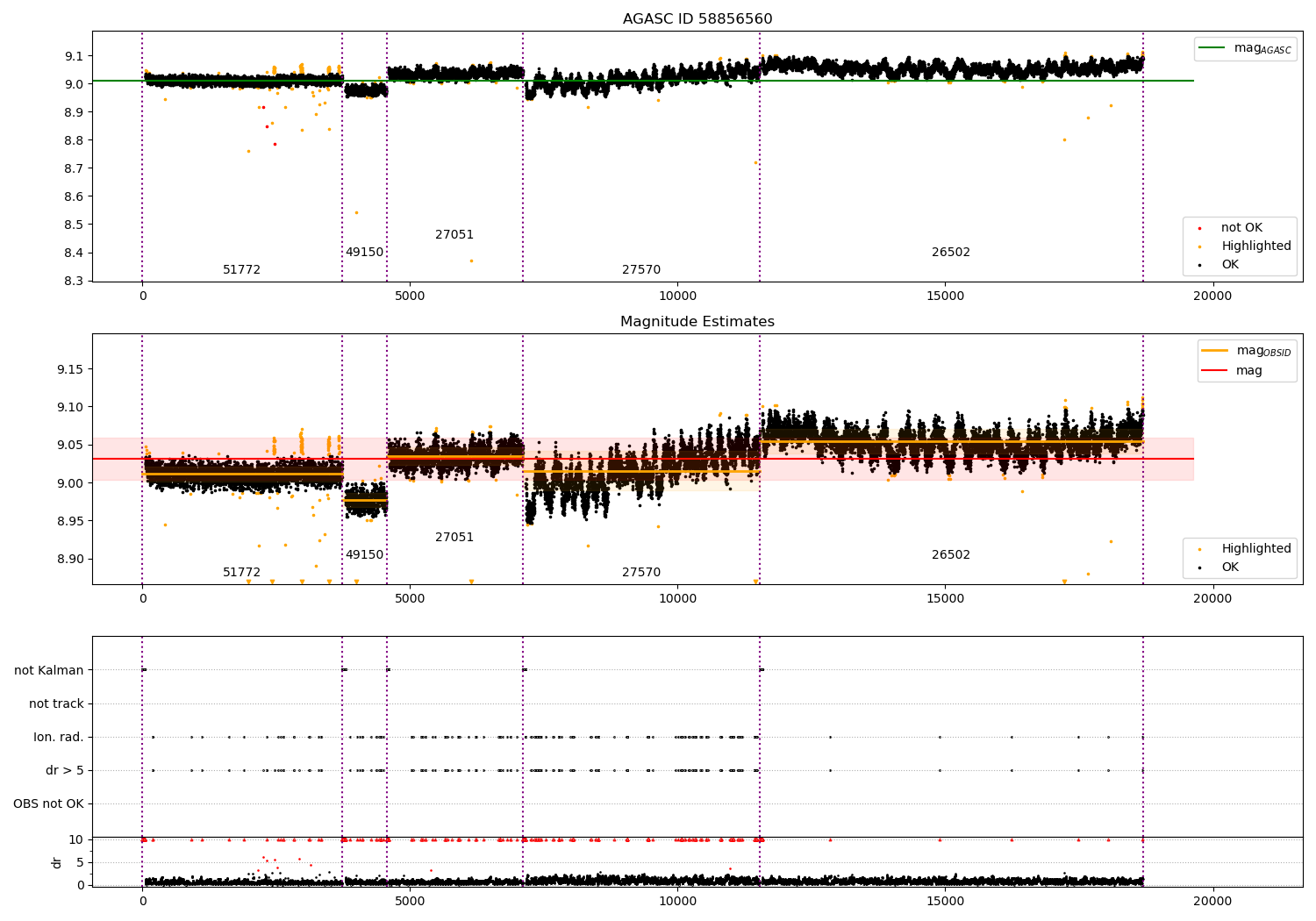Click OBSID label 27051 in Magnitude Estimates plot
Screen dimensions: 1316x921
click(x=454, y=538)
